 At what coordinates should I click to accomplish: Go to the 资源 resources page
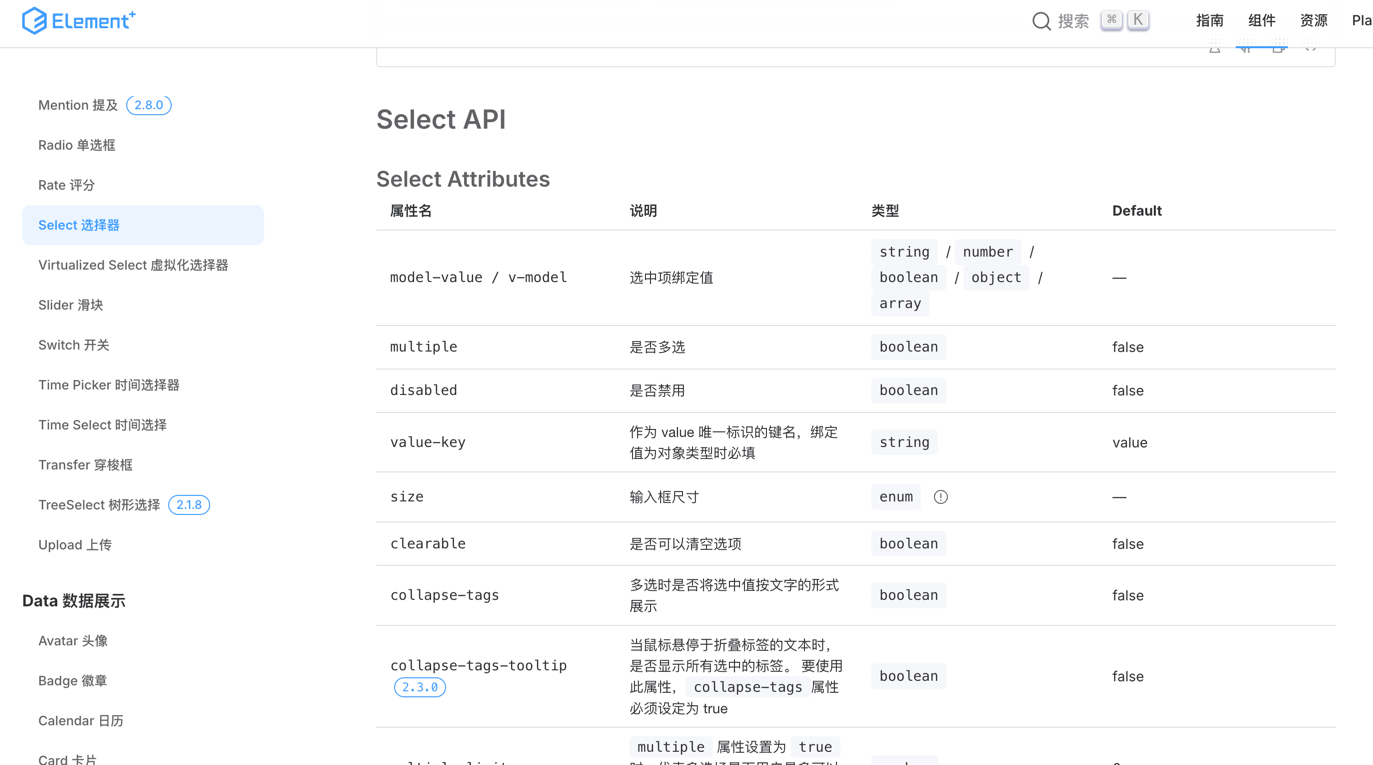[x=1313, y=21]
